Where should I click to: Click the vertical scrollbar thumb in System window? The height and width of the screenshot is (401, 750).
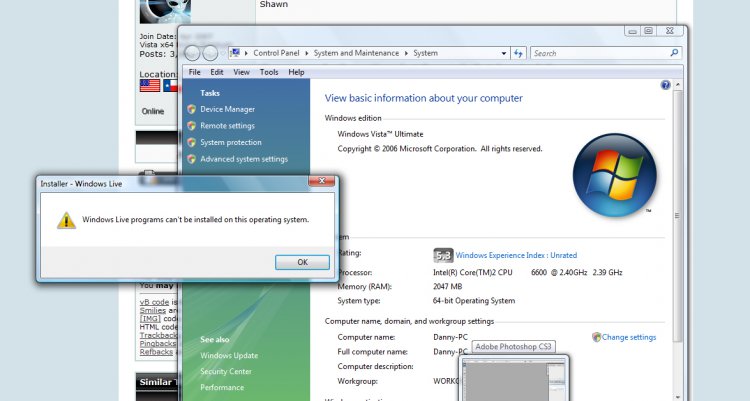(x=677, y=215)
